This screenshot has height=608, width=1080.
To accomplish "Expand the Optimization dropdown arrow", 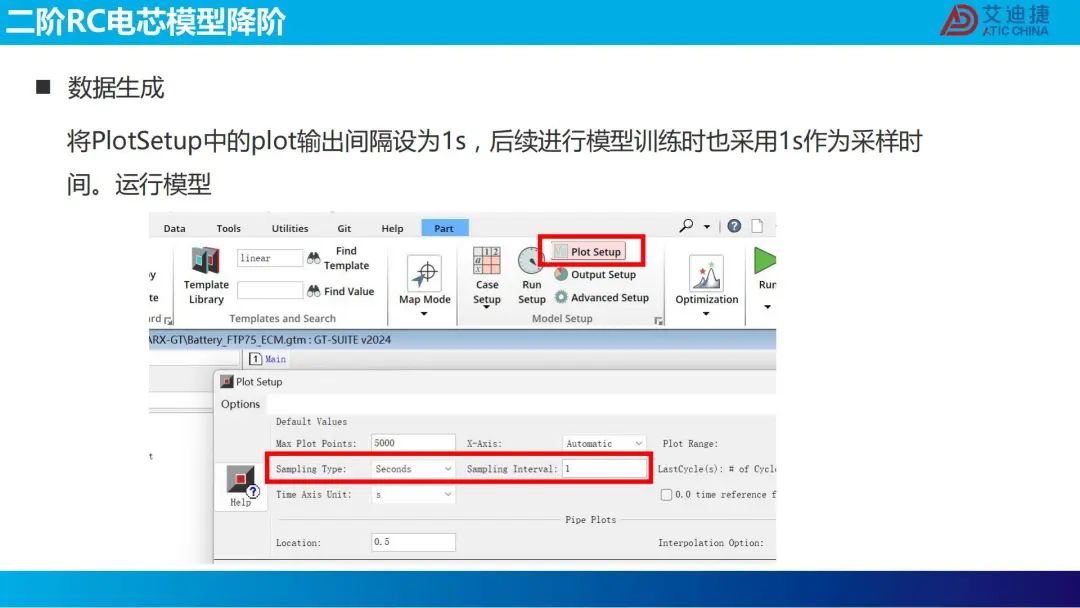I will (706, 314).
